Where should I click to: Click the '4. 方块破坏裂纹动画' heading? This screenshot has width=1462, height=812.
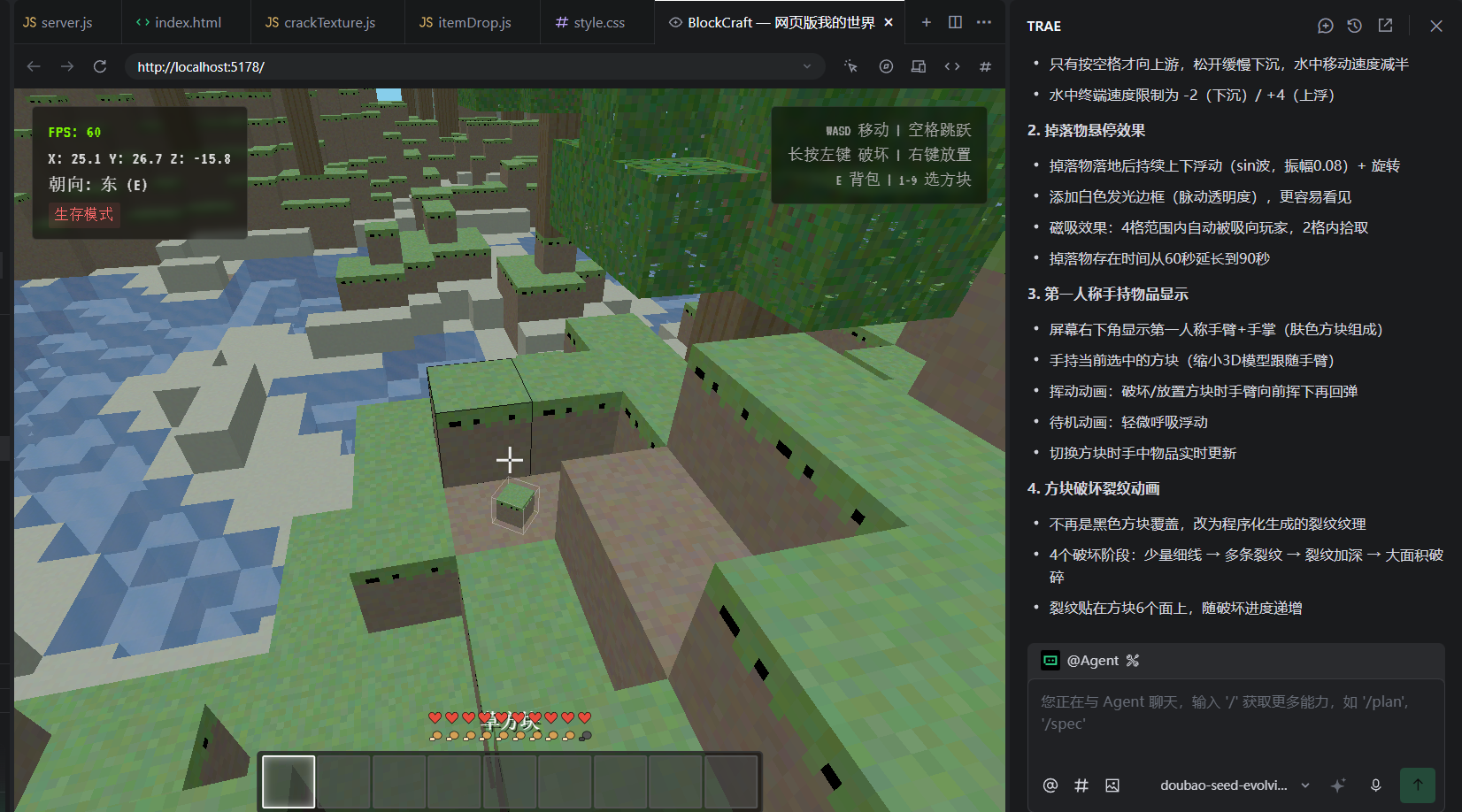[1093, 489]
